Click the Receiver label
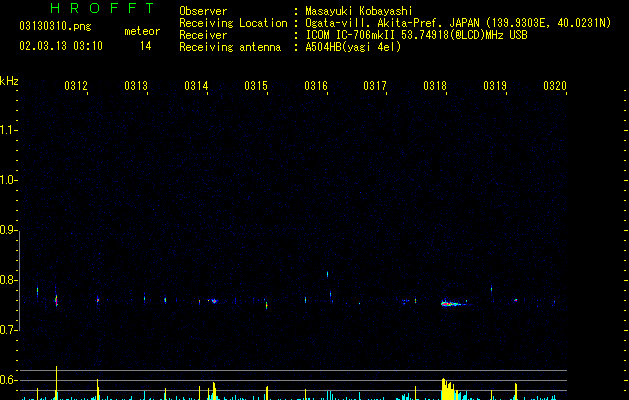Viewport: 629px width, 400px height. [x=203, y=35]
